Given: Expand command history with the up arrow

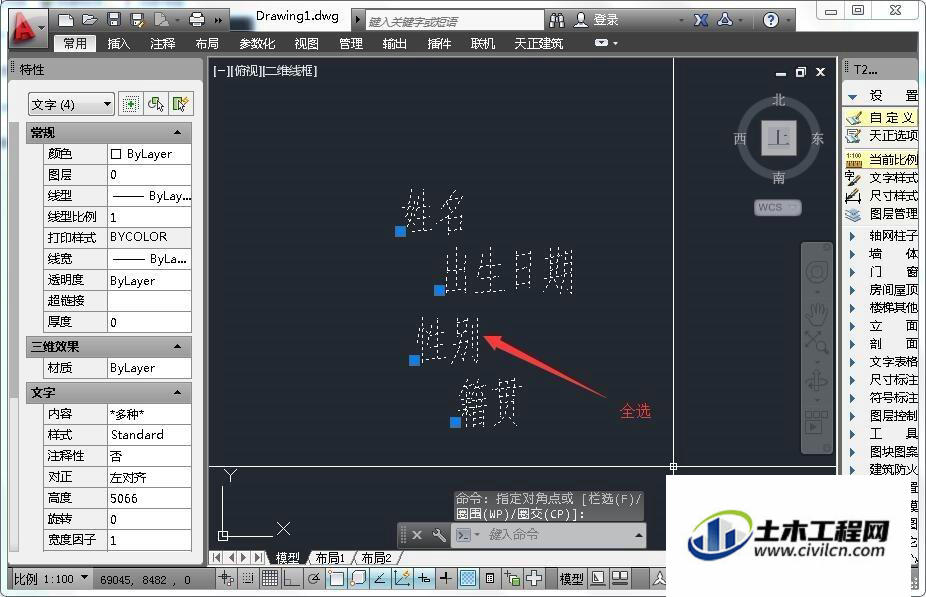Looking at the screenshot, I should [638, 535].
